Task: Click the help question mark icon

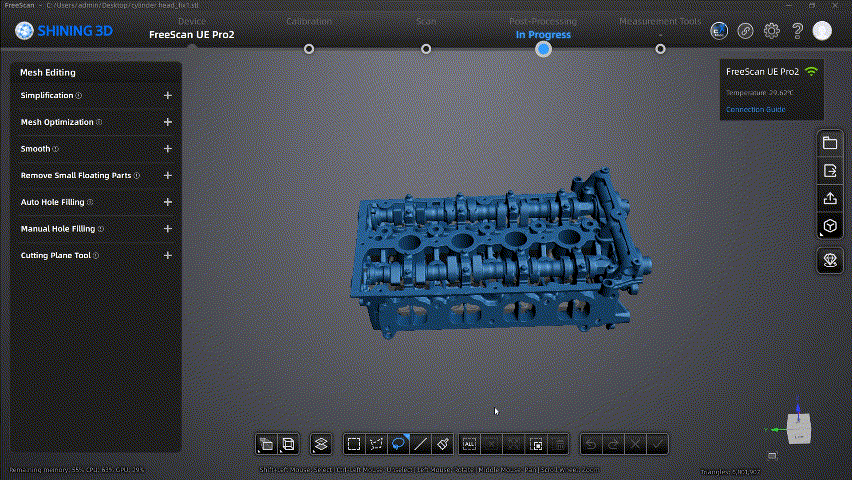Action: [797, 31]
